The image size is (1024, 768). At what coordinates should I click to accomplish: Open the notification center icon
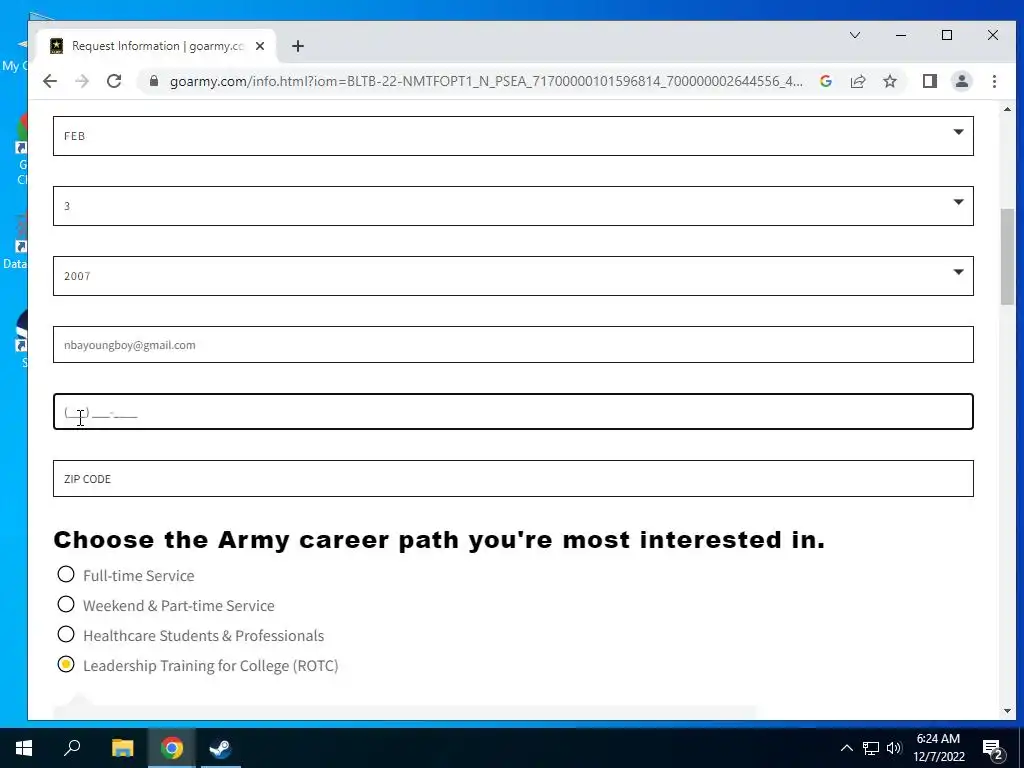pos(993,748)
